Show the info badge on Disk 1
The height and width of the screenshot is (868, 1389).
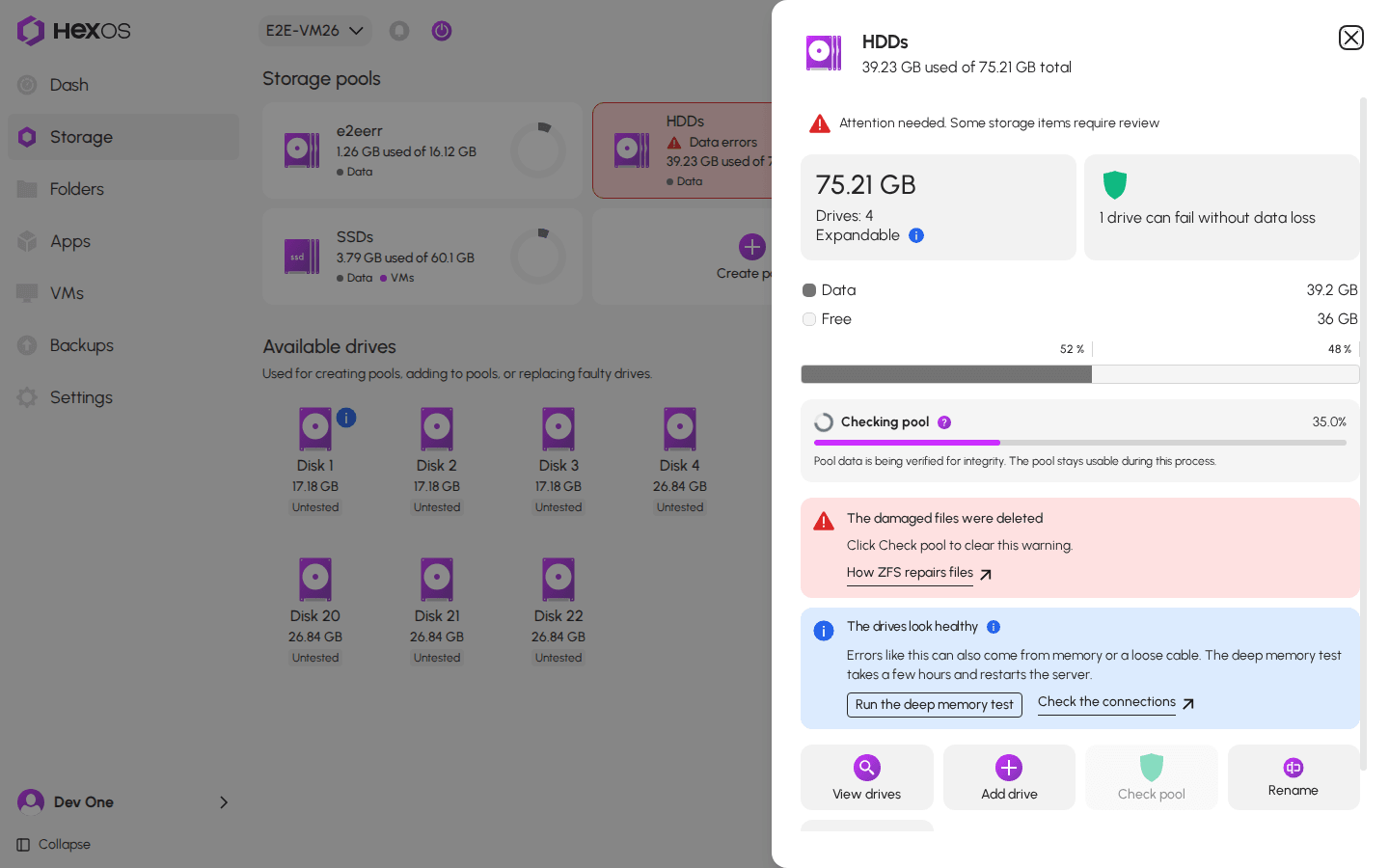click(x=346, y=418)
